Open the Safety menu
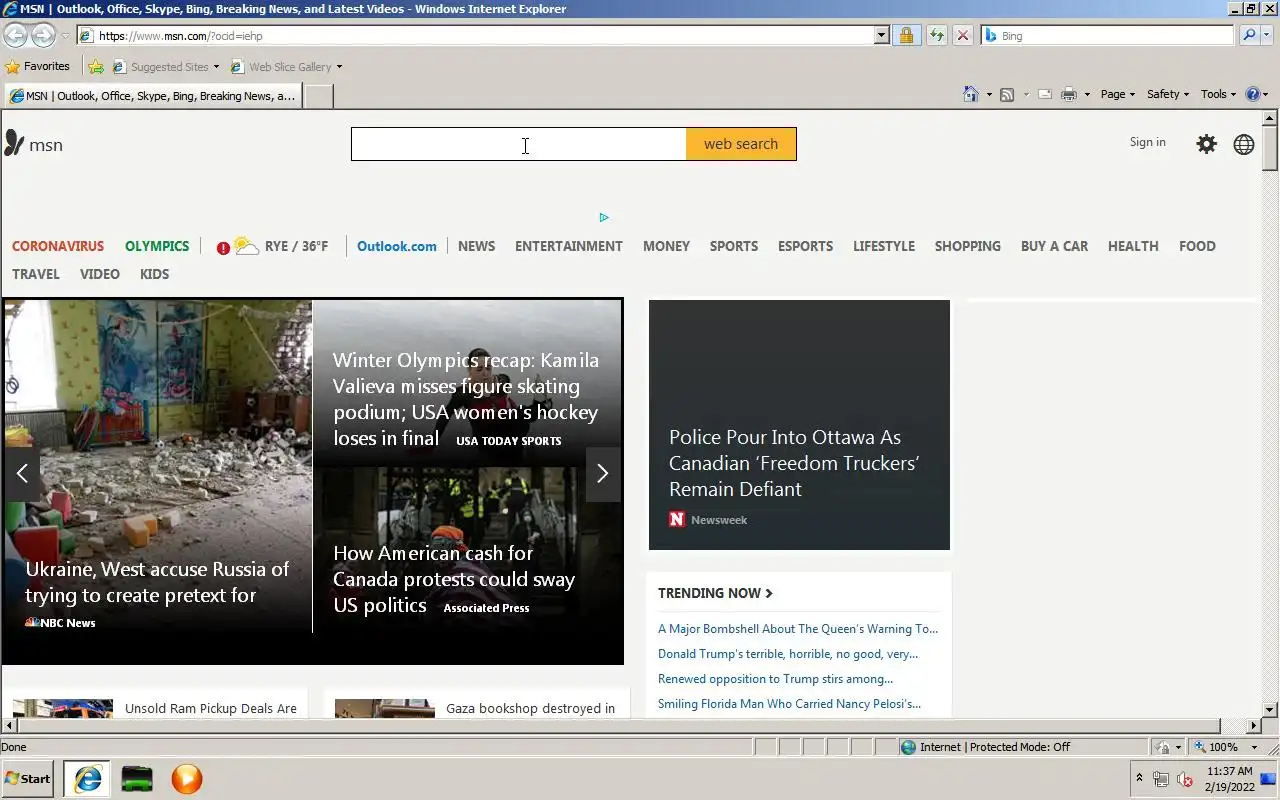This screenshot has height=800, width=1280. (1167, 94)
